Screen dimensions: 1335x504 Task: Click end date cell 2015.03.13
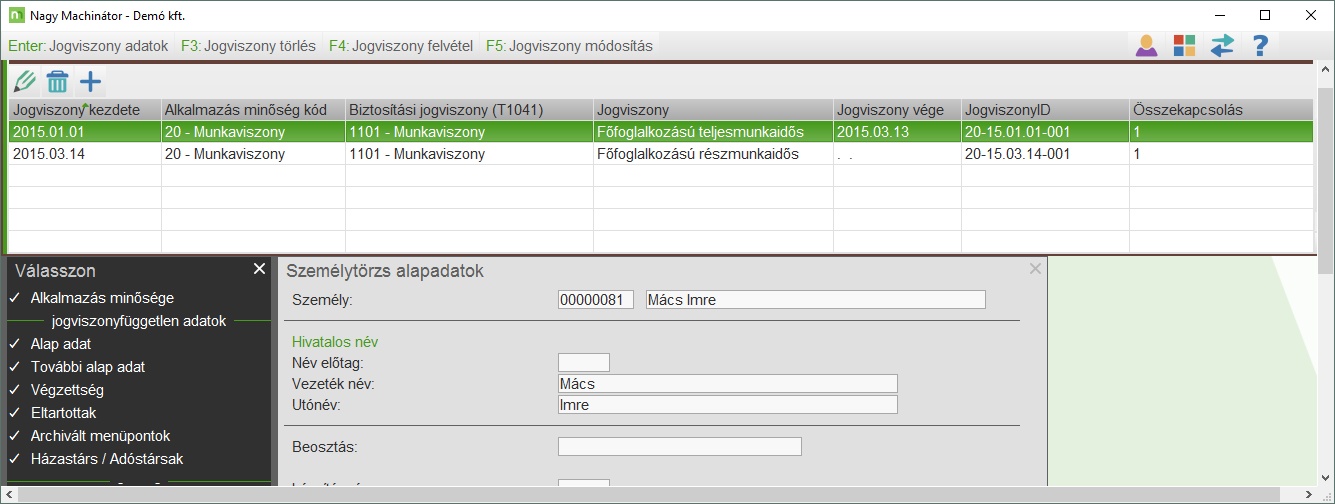(x=897, y=132)
